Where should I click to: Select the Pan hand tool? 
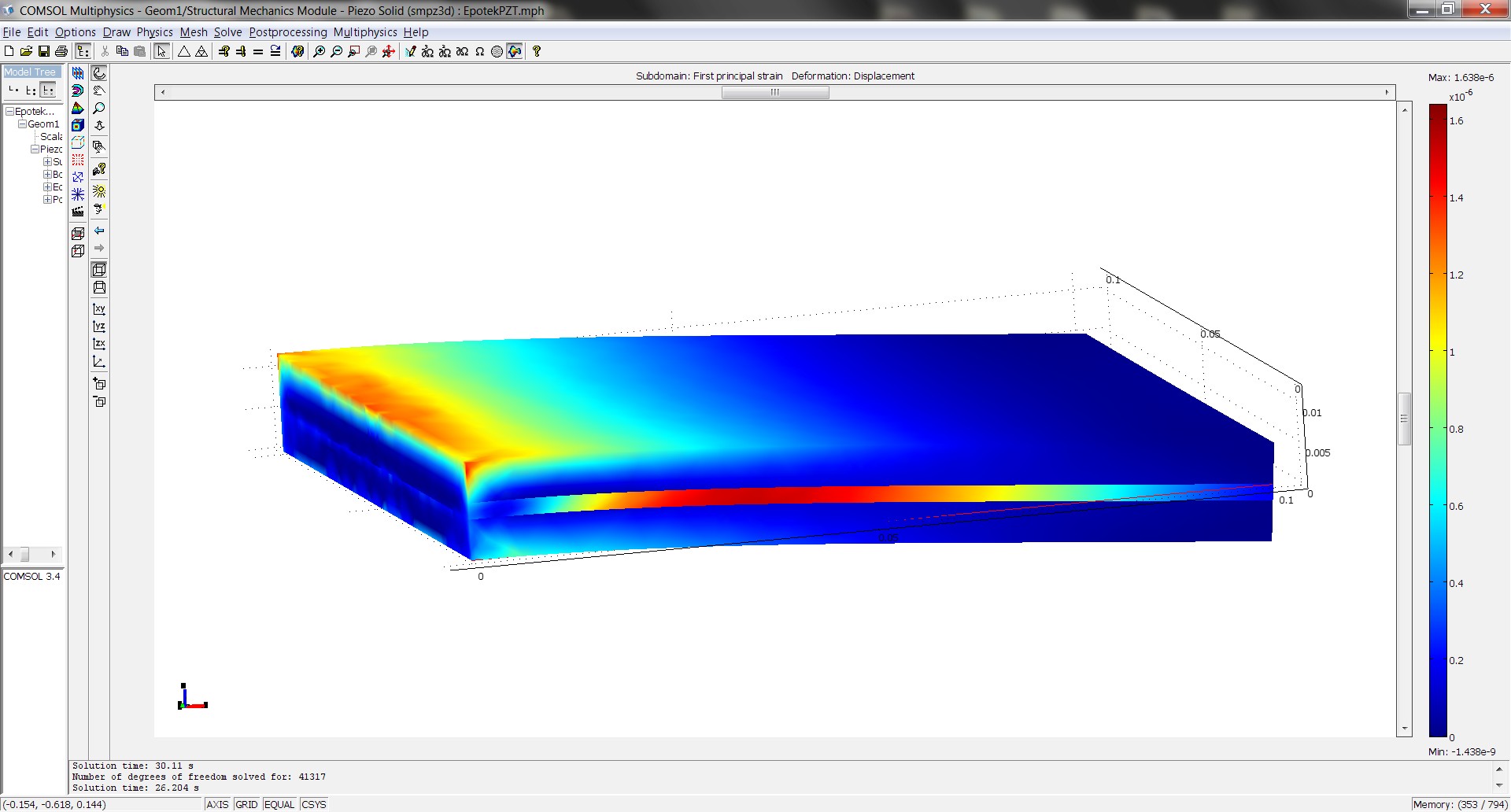(99, 90)
